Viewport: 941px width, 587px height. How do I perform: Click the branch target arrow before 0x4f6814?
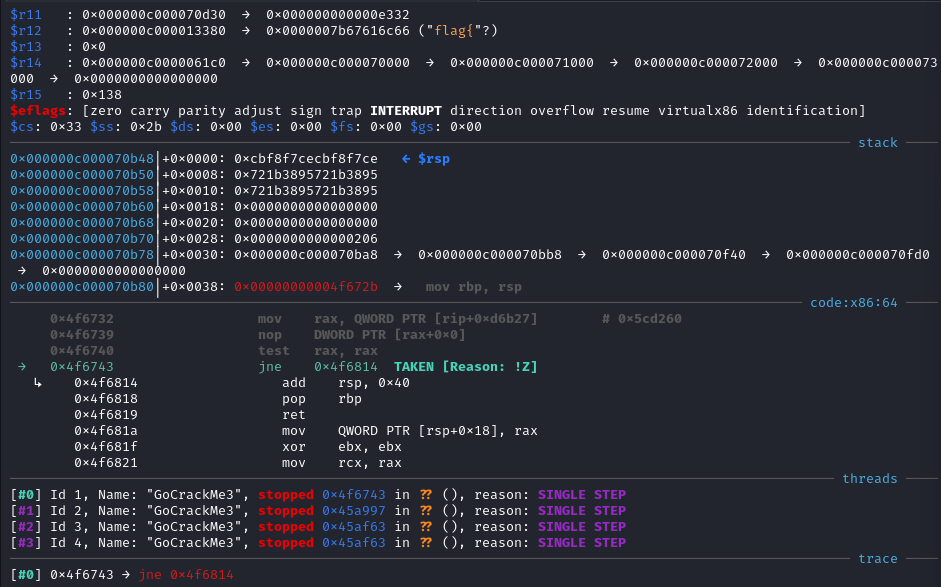click(38, 383)
